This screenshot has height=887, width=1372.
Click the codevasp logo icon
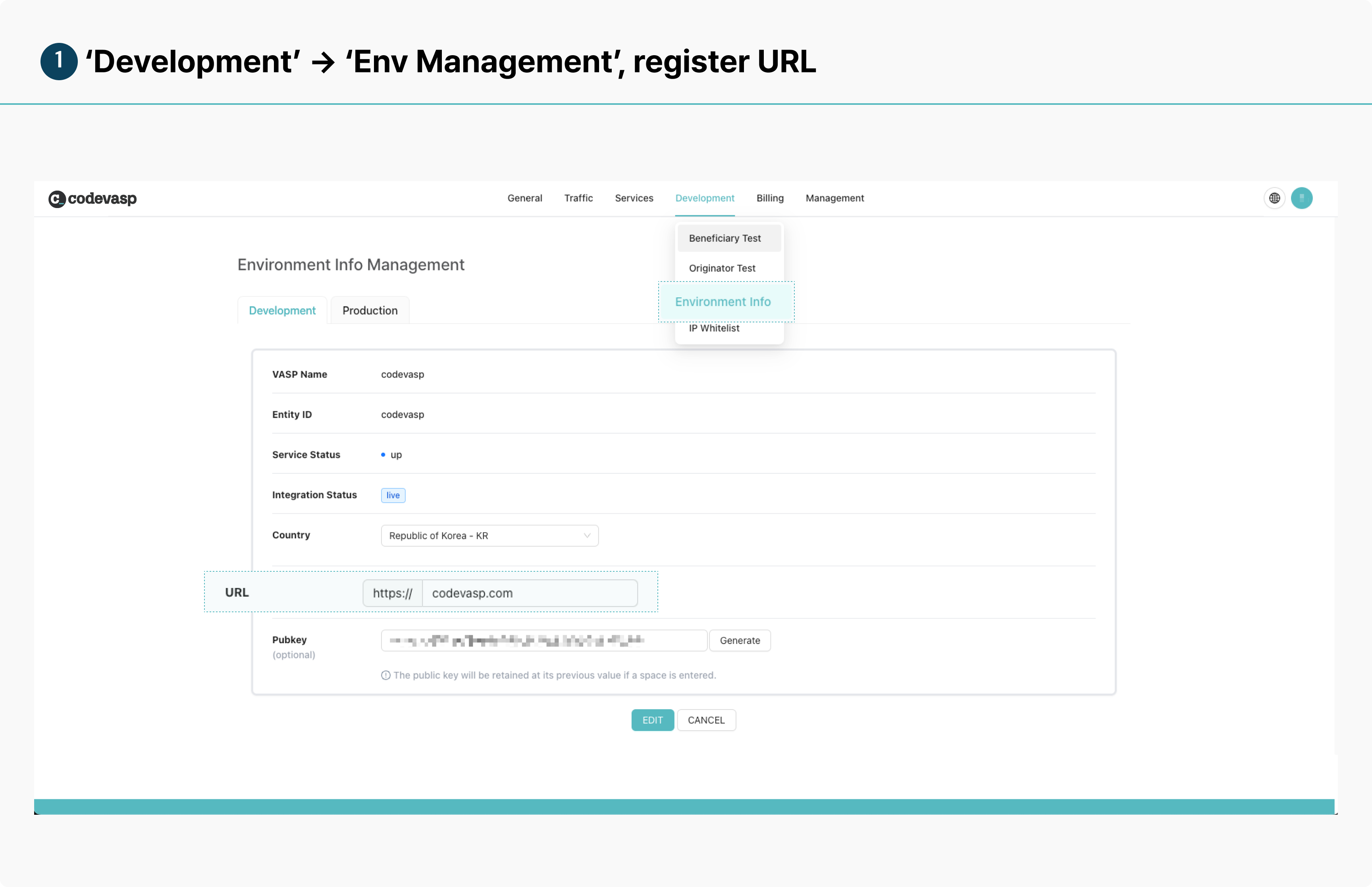tap(57, 199)
